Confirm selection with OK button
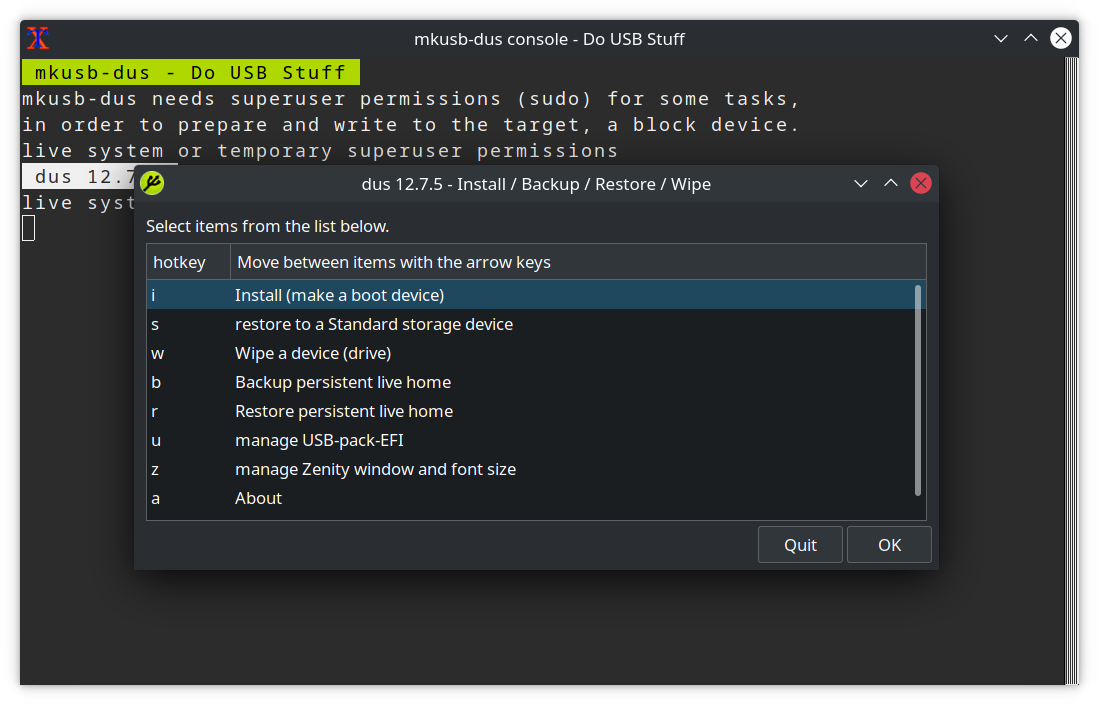Image resolution: width=1099 pixels, height=705 pixels. click(889, 545)
